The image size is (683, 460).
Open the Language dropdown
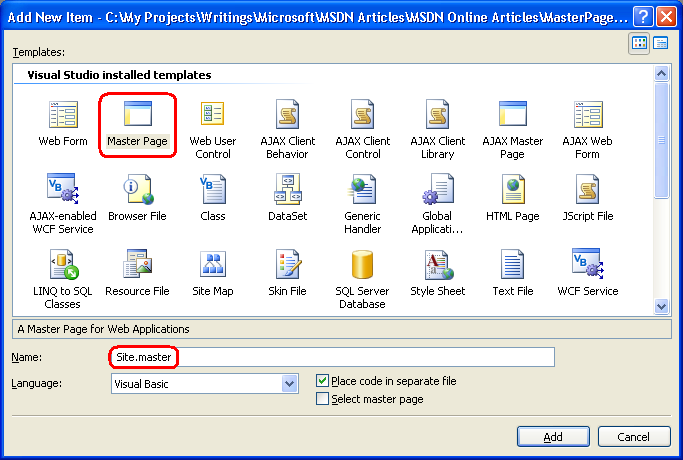coord(290,383)
